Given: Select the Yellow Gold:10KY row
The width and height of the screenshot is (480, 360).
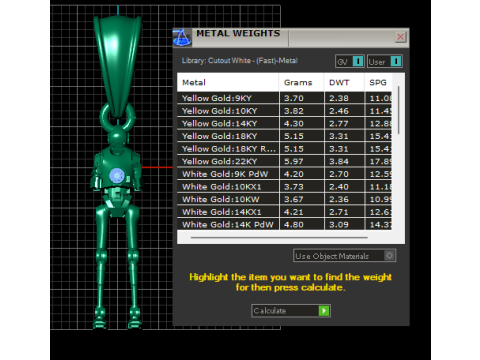Looking at the screenshot, I should click(x=284, y=111).
